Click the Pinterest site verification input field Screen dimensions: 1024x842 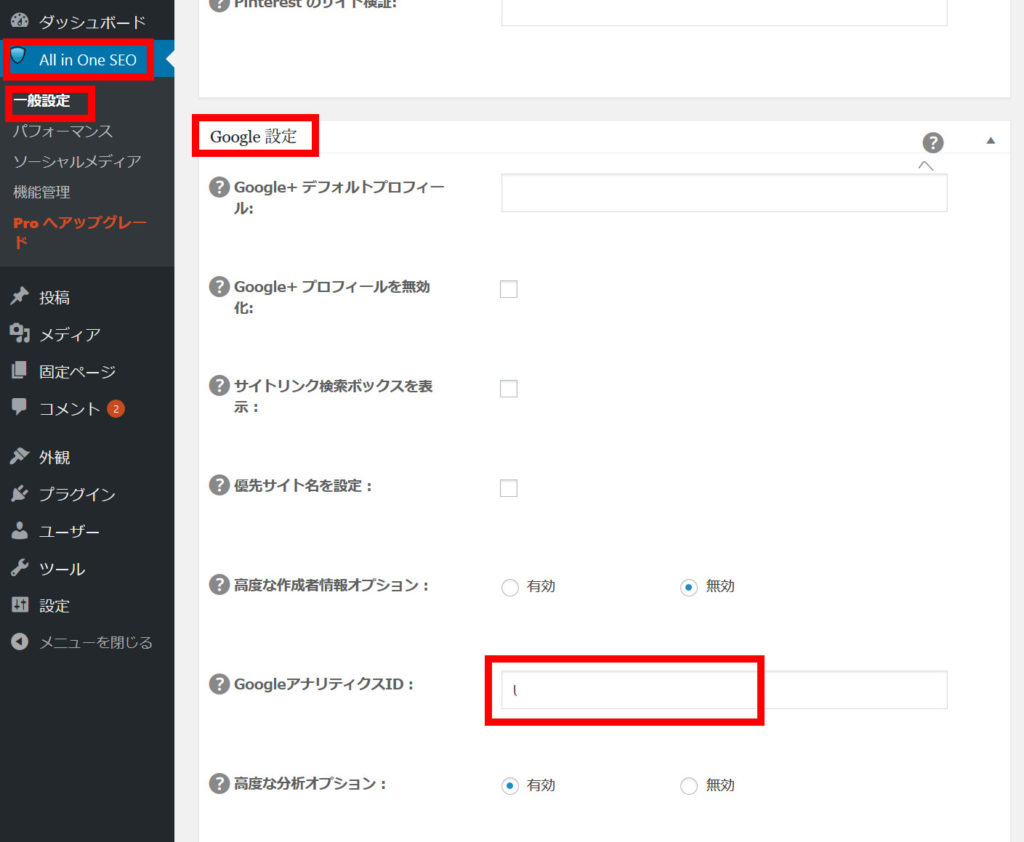tap(724, 12)
